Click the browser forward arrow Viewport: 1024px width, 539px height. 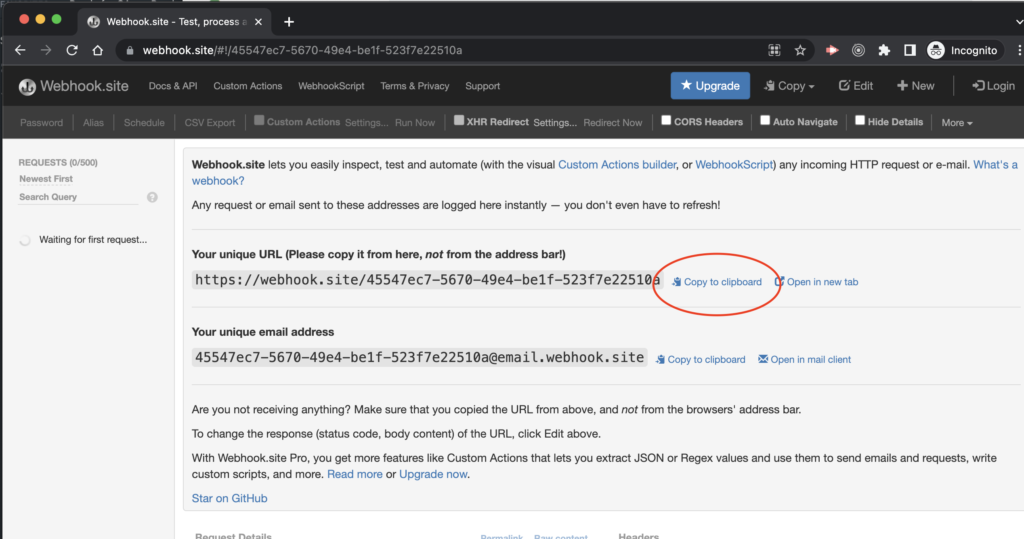(x=46, y=50)
